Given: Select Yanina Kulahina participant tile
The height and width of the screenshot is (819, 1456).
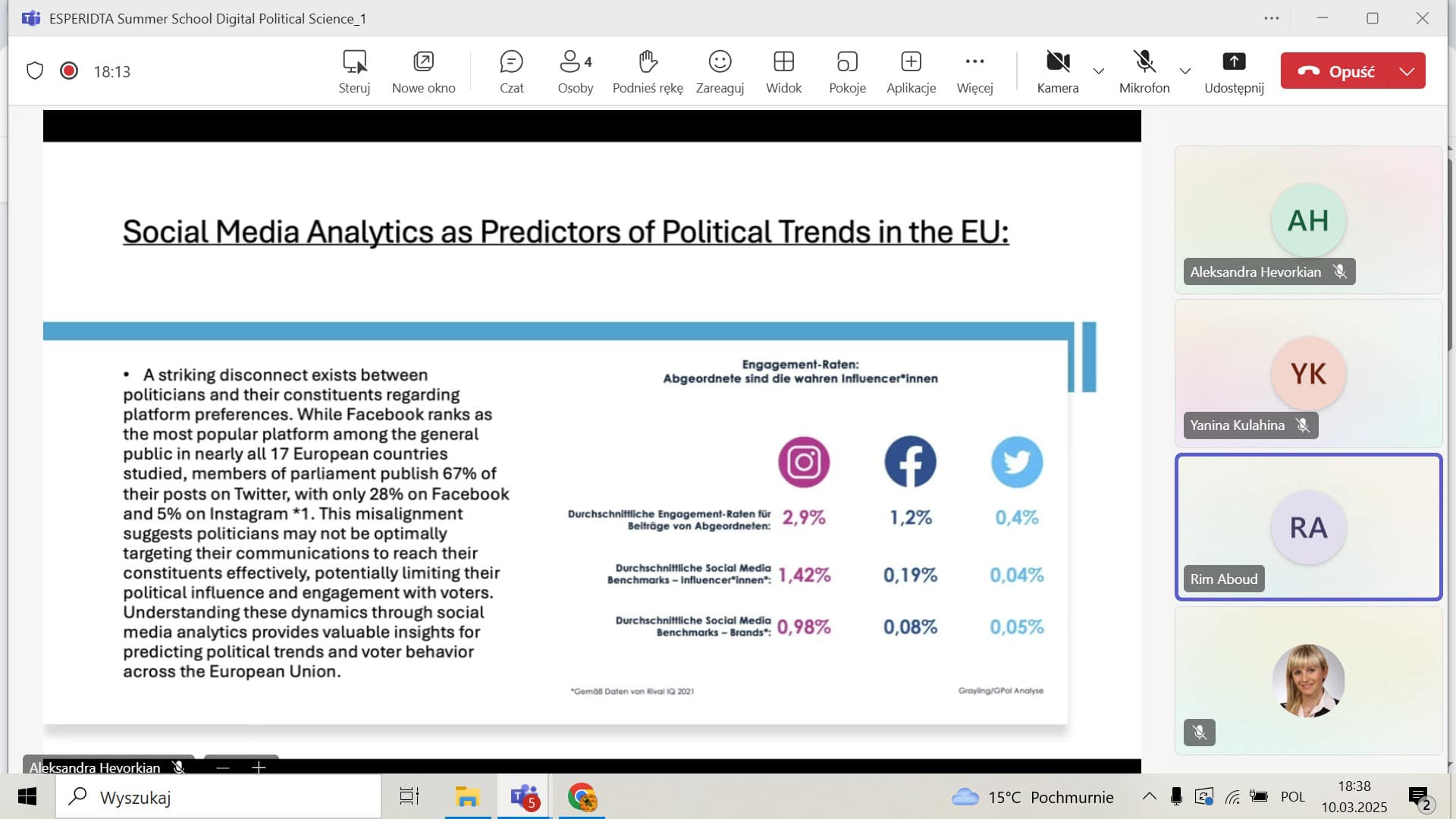Looking at the screenshot, I should [x=1308, y=373].
